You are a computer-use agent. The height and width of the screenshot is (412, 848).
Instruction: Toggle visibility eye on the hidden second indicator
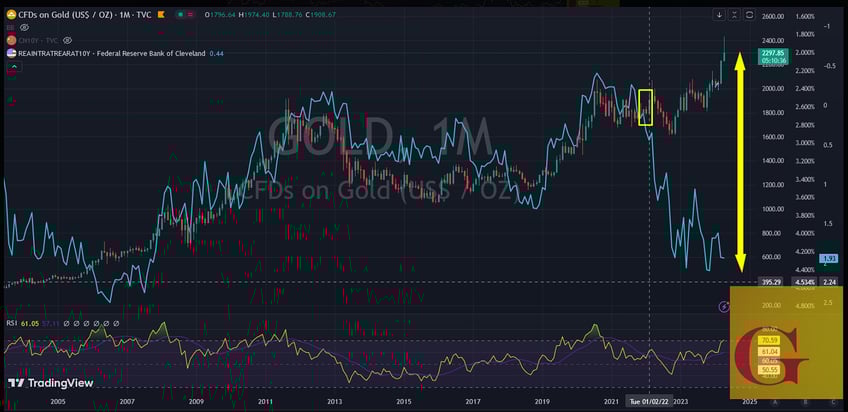click(x=23, y=28)
